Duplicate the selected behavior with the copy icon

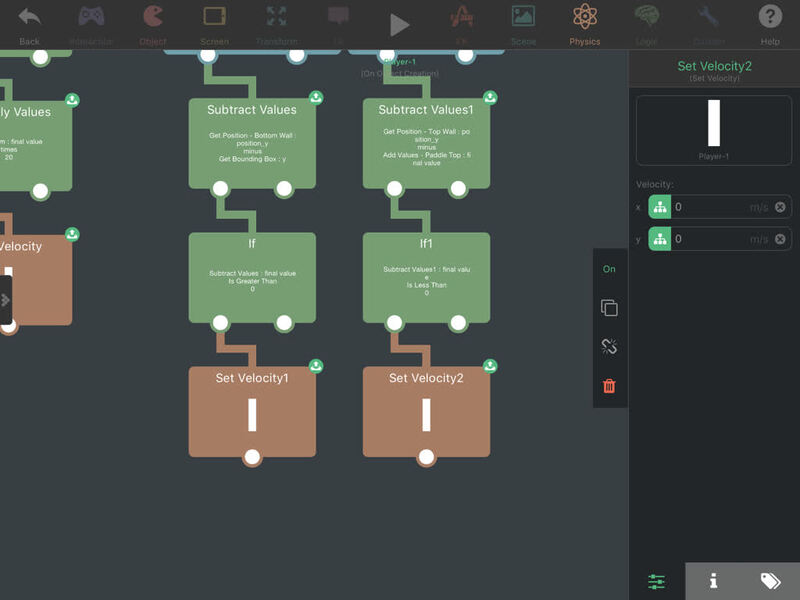(x=609, y=308)
